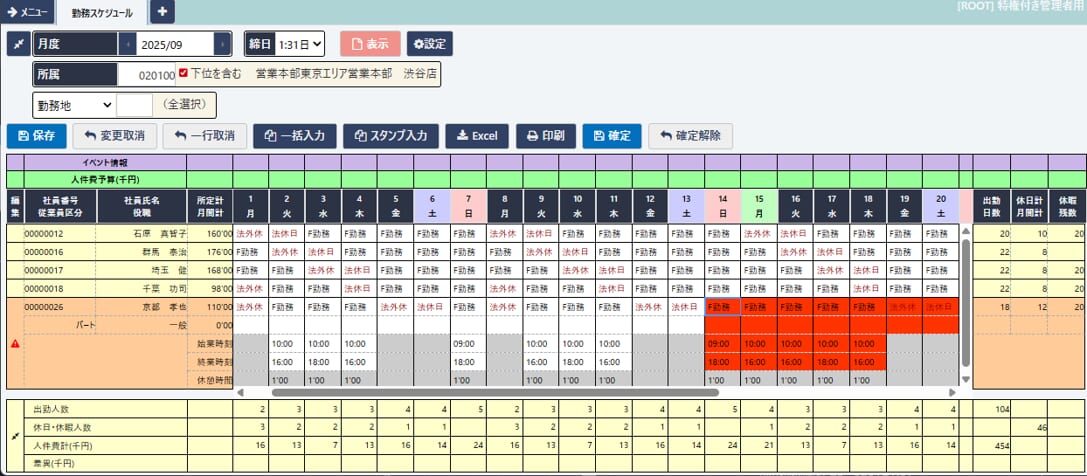Viewport: 1087px width, 476px height.
Task: Uncheck the 下位を含む checkbox
Action: (x=183, y=73)
